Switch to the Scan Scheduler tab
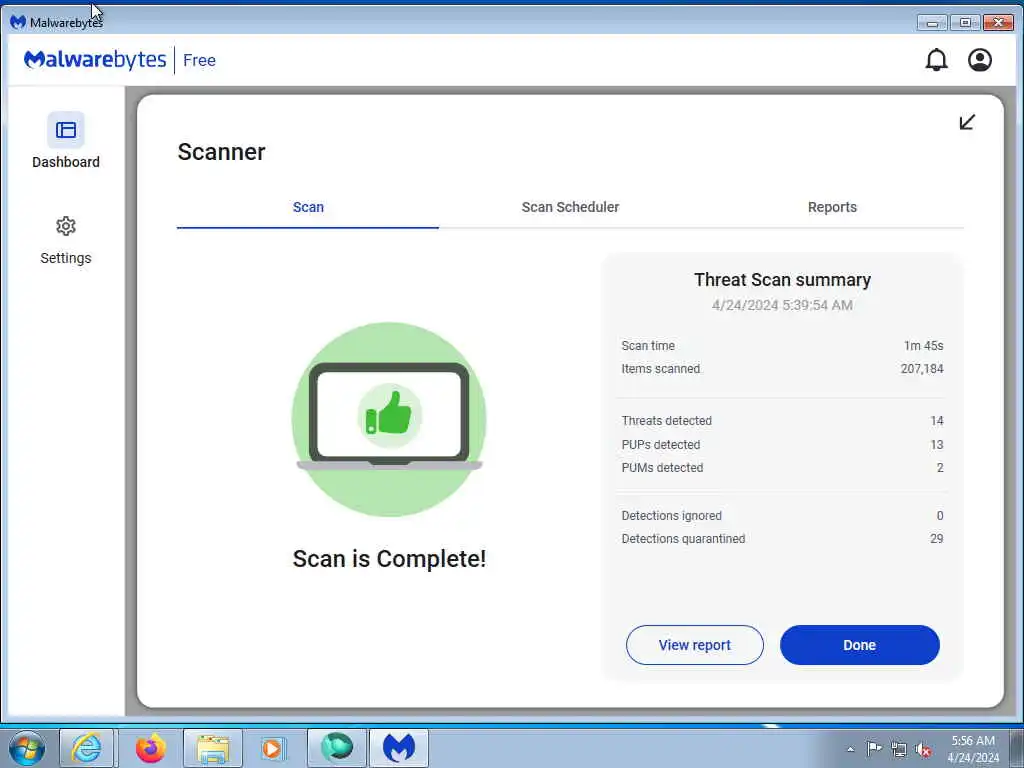 point(570,208)
